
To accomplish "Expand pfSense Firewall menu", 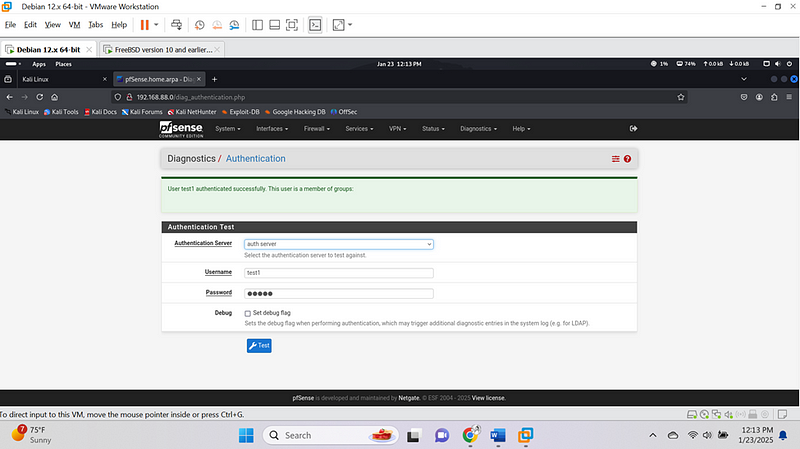I will (317, 129).
